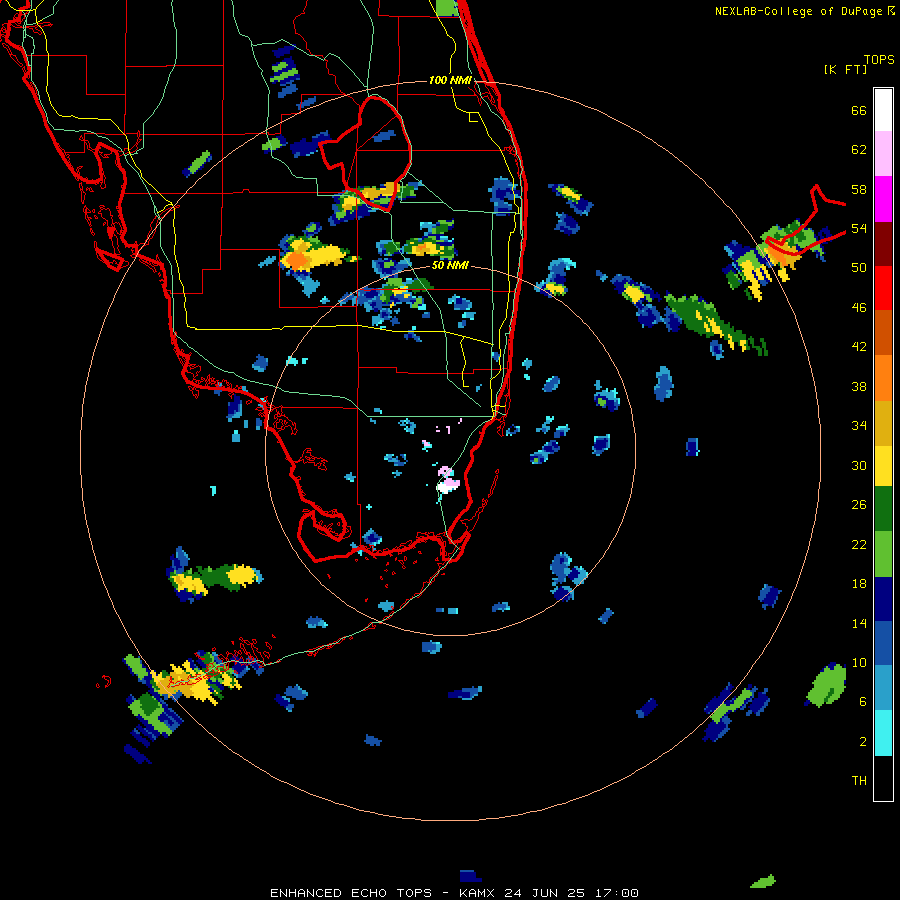Select the light pink 62 kft legend swatch

[x=883, y=153]
